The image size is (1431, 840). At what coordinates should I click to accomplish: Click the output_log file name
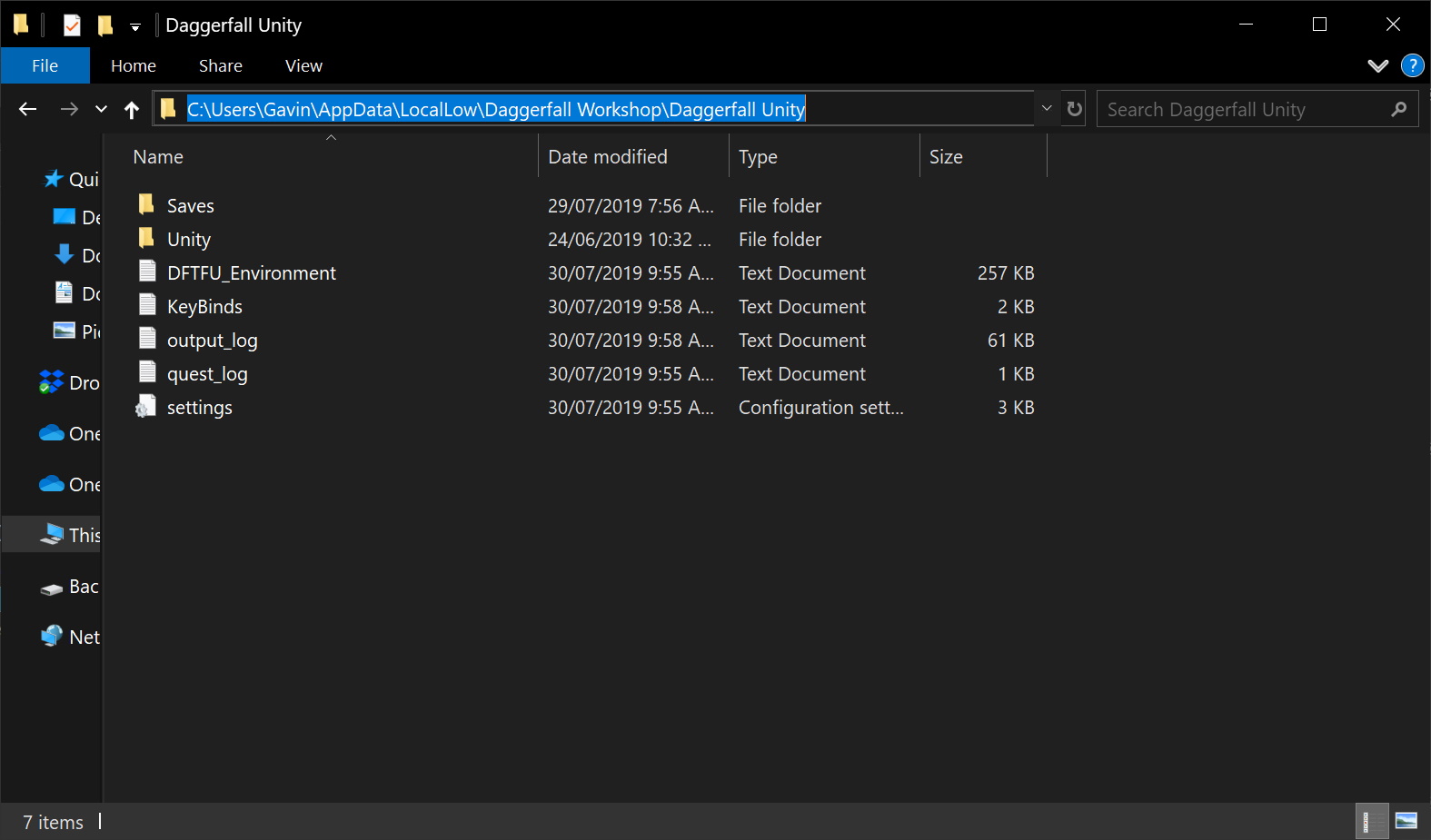coord(213,341)
